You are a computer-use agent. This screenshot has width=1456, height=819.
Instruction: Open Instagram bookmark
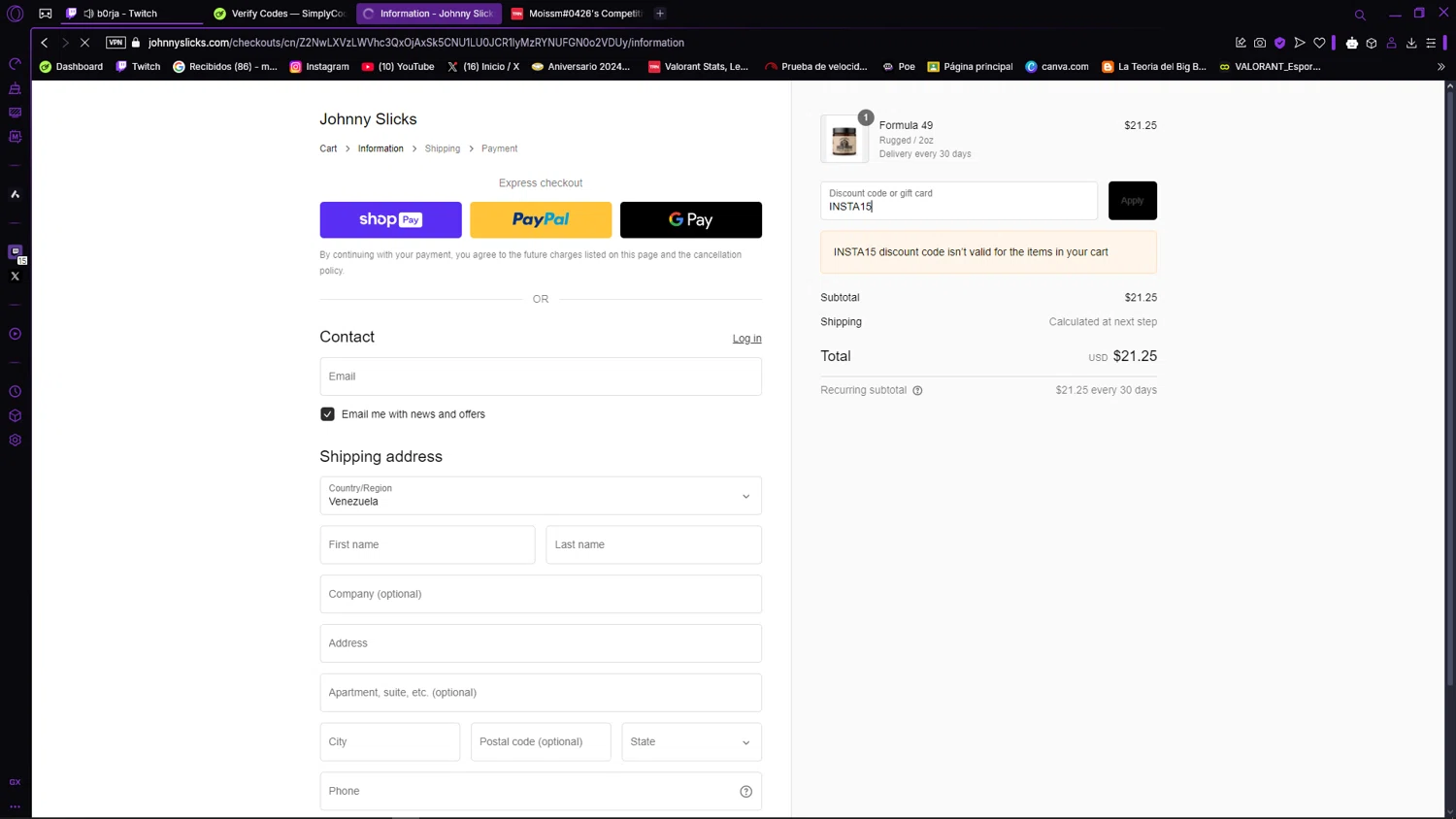(319, 67)
